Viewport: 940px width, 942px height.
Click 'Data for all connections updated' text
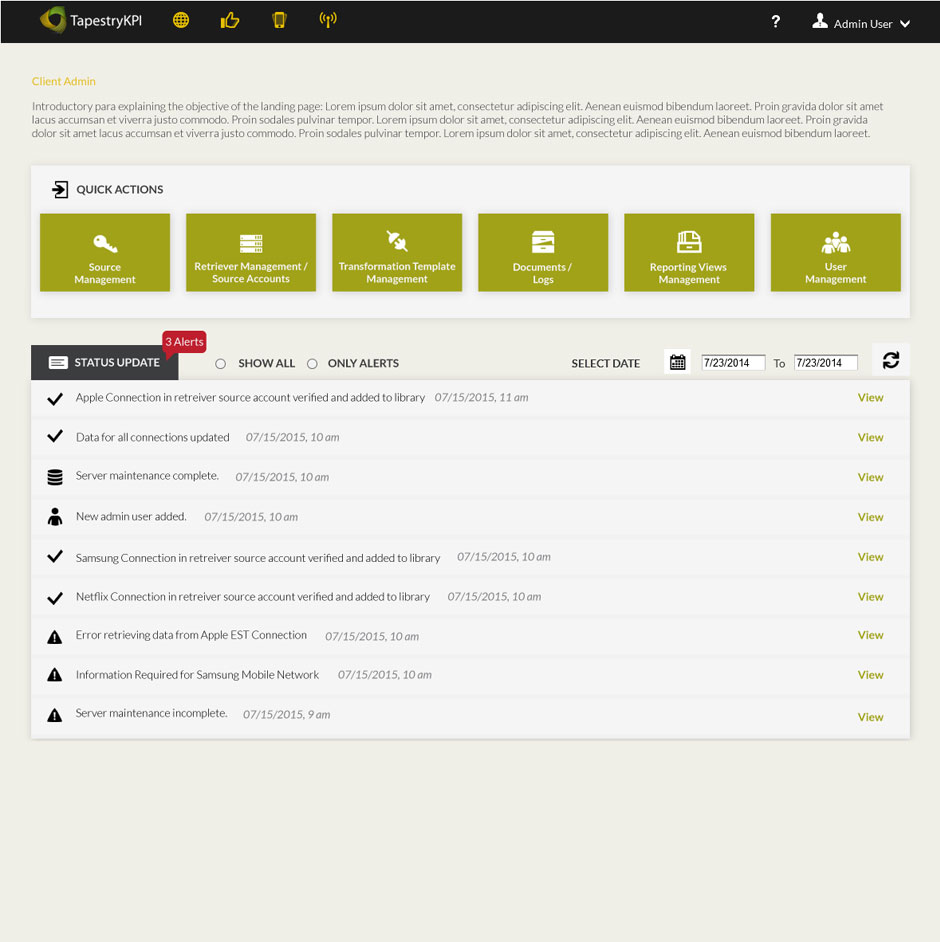(153, 437)
